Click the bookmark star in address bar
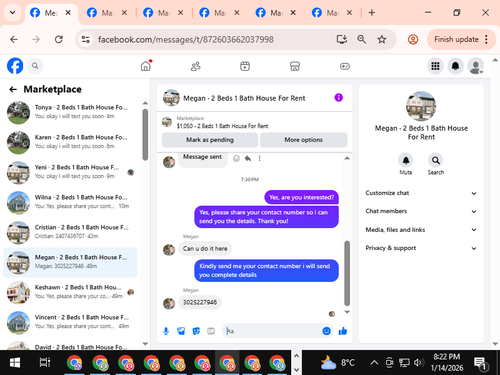Image resolution: width=500 pixels, height=375 pixels. pyautogui.click(x=382, y=40)
